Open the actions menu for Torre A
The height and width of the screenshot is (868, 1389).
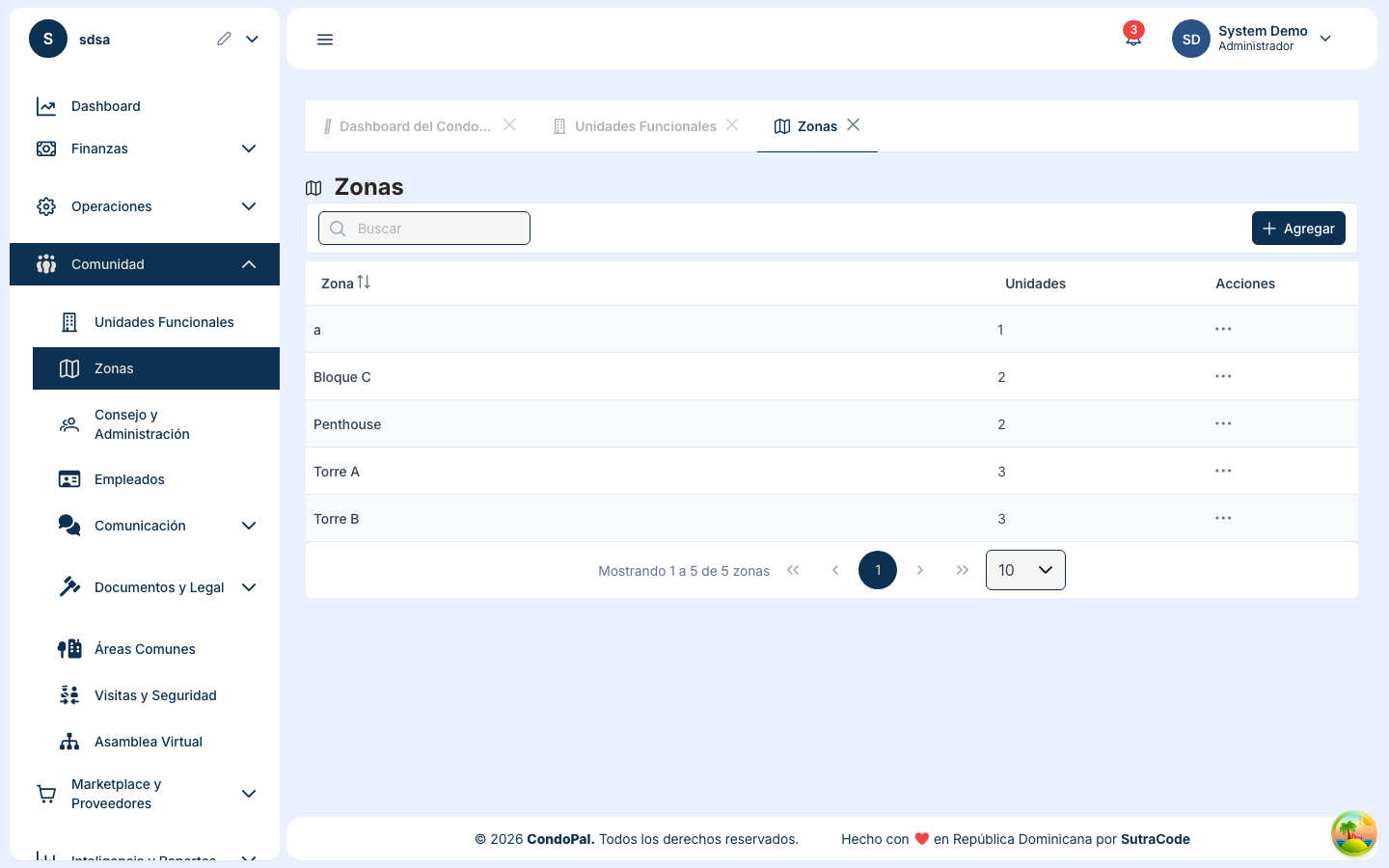pyautogui.click(x=1223, y=471)
